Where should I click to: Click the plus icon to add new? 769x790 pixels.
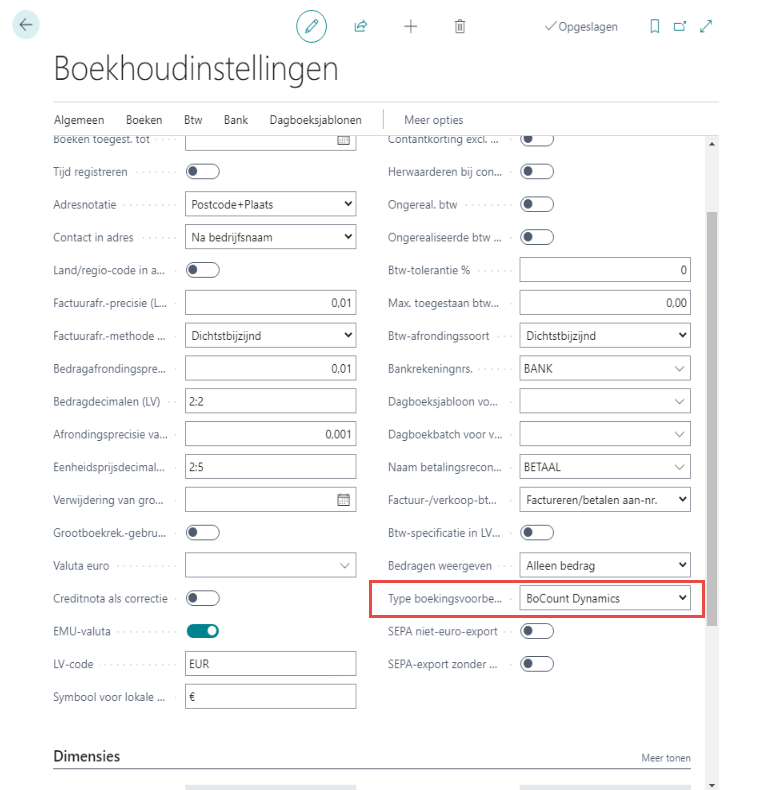click(x=410, y=27)
